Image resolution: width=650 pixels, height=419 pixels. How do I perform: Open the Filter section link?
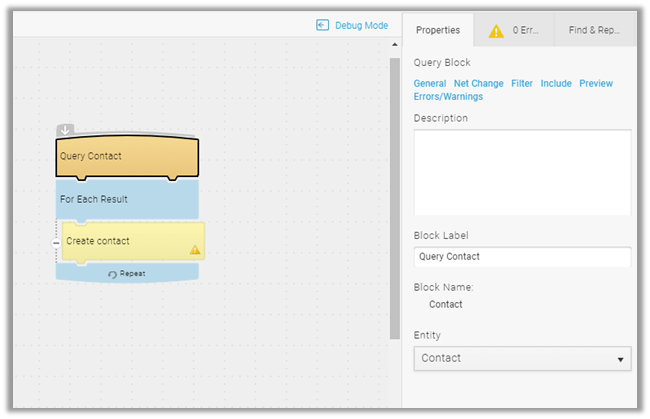coord(522,83)
